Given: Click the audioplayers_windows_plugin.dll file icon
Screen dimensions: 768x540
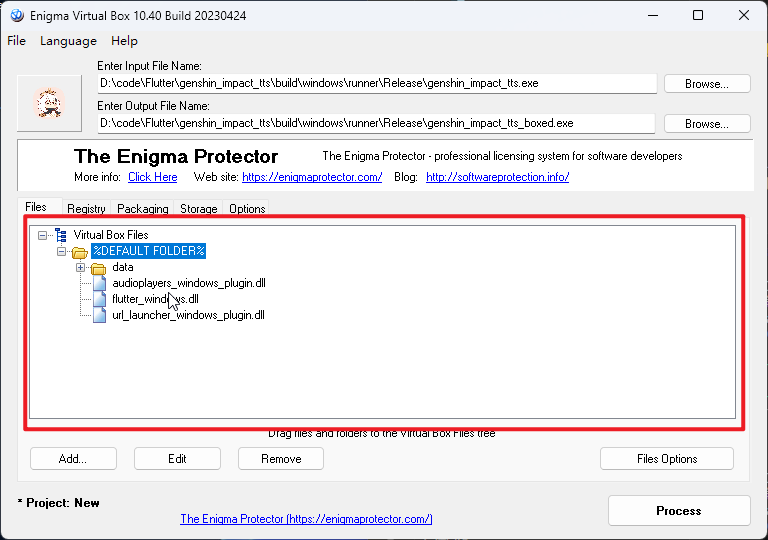Looking at the screenshot, I should pyautogui.click(x=98, y=283).
